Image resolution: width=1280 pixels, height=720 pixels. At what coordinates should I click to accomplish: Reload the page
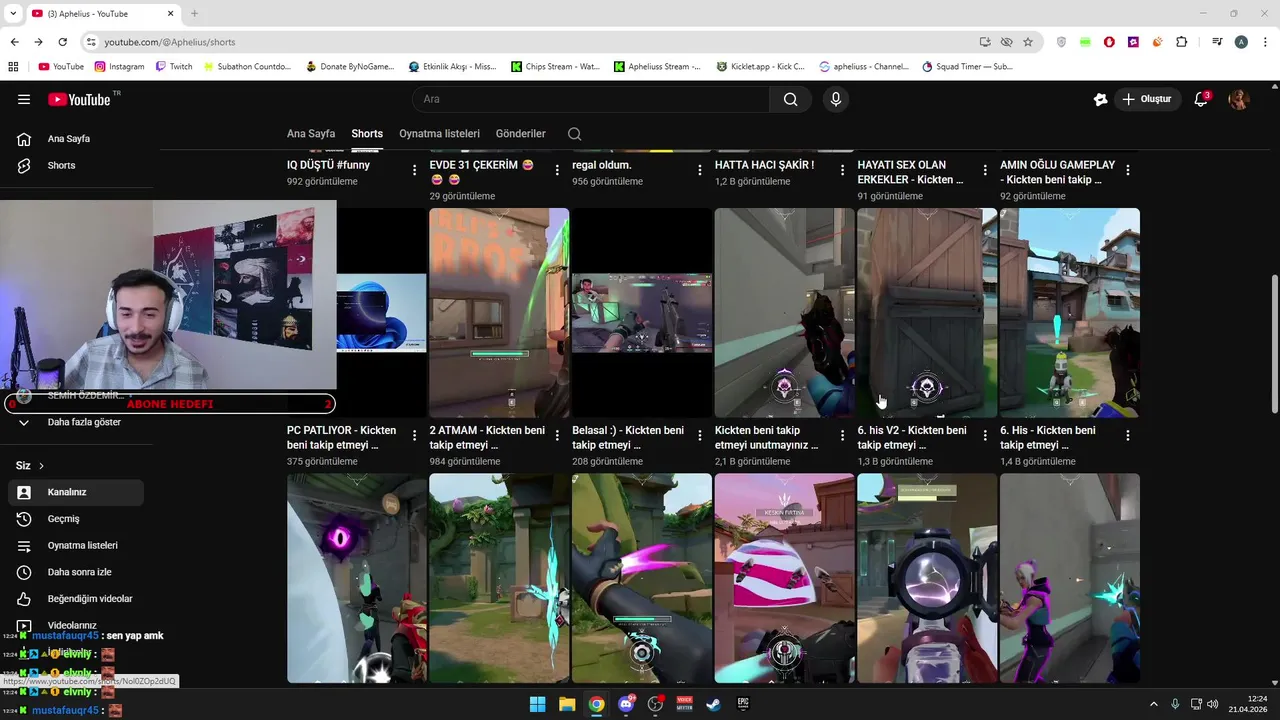click(x=62, y=42)
